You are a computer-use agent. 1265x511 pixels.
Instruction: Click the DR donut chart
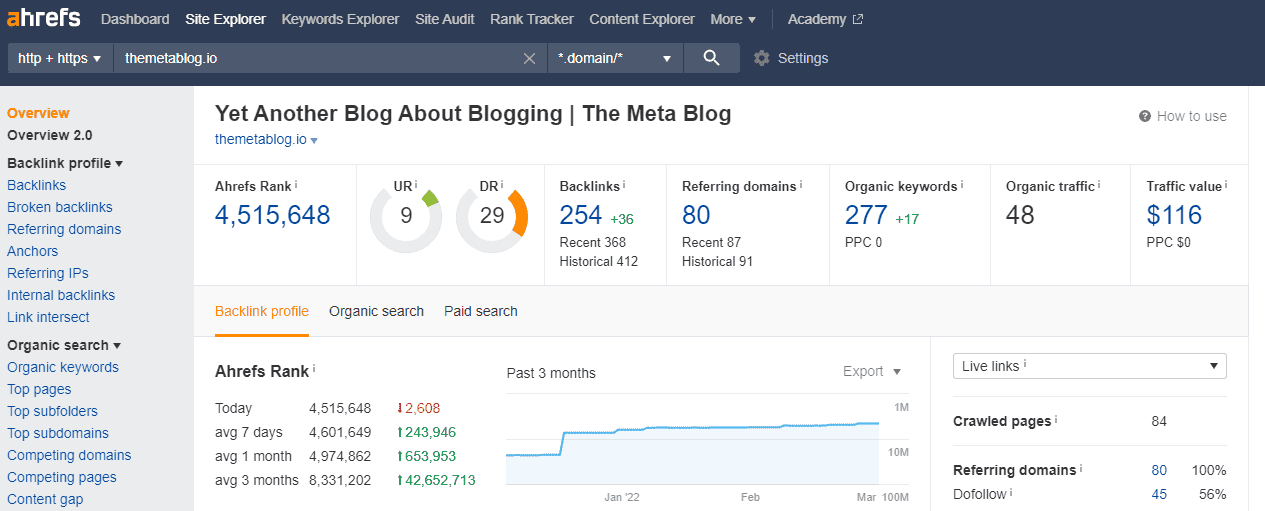coord(491,216)
